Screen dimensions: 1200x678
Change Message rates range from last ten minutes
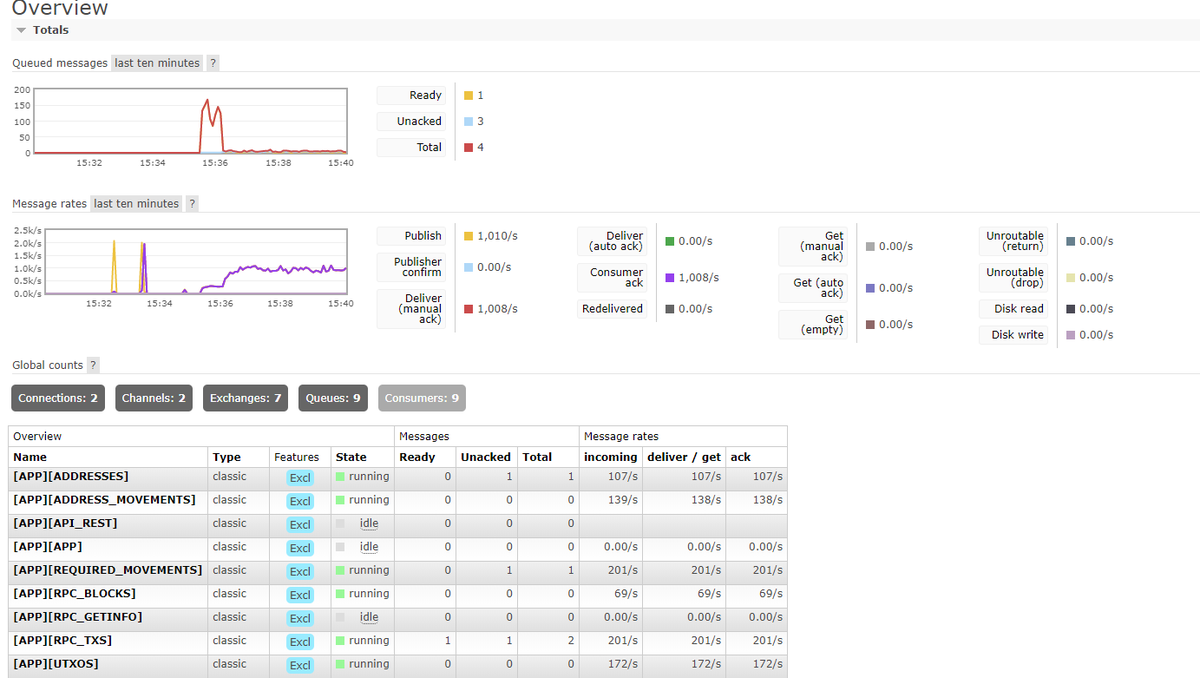136,204
